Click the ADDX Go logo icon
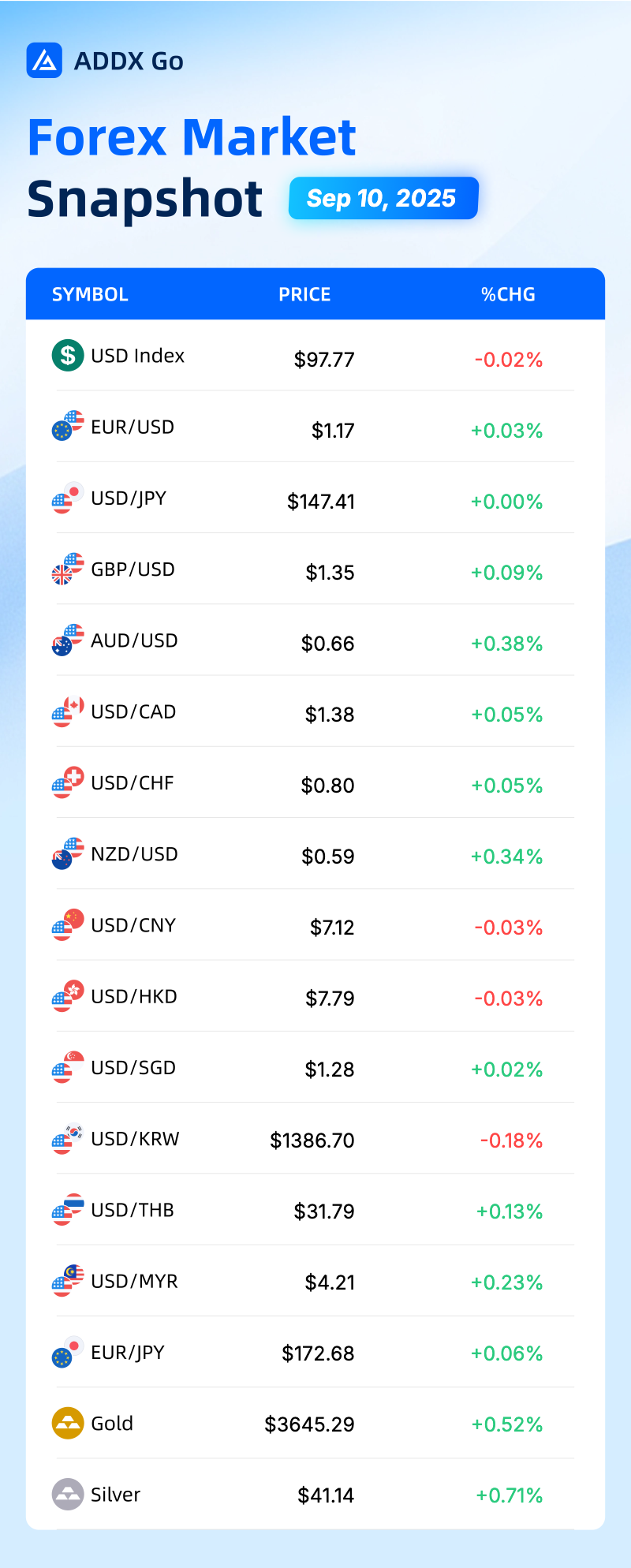631x1568 pixels. click(44, 61)
